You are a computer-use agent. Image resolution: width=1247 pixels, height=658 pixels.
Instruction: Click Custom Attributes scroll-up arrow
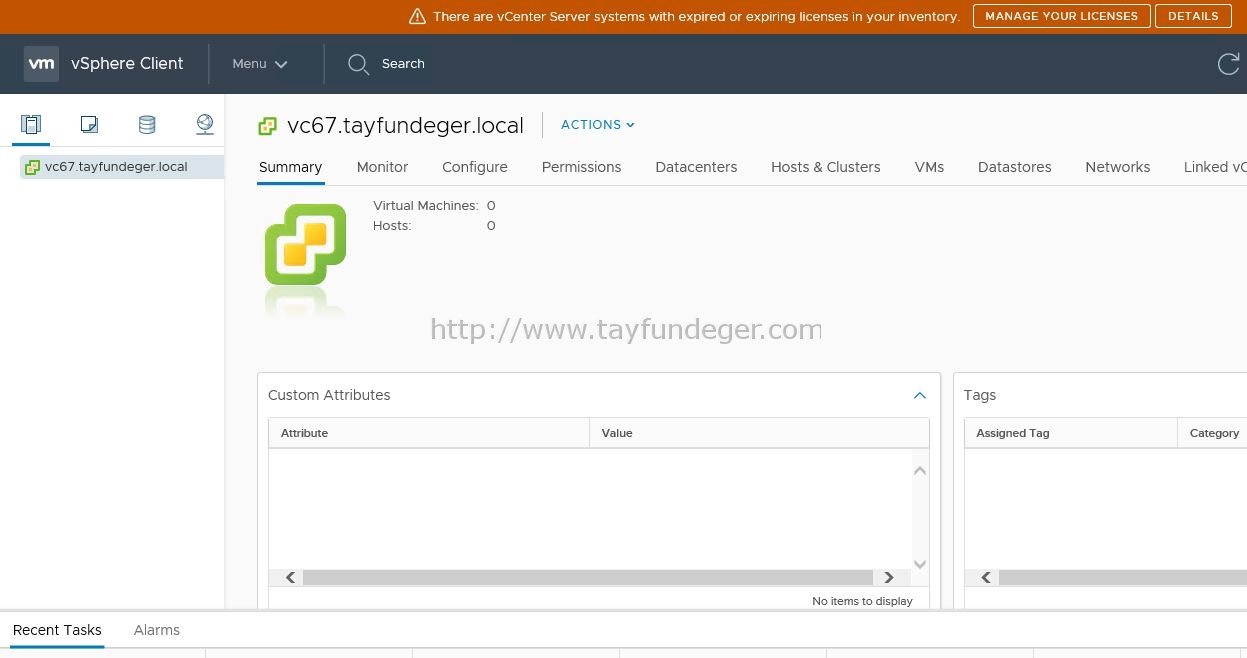click(920, 470)
